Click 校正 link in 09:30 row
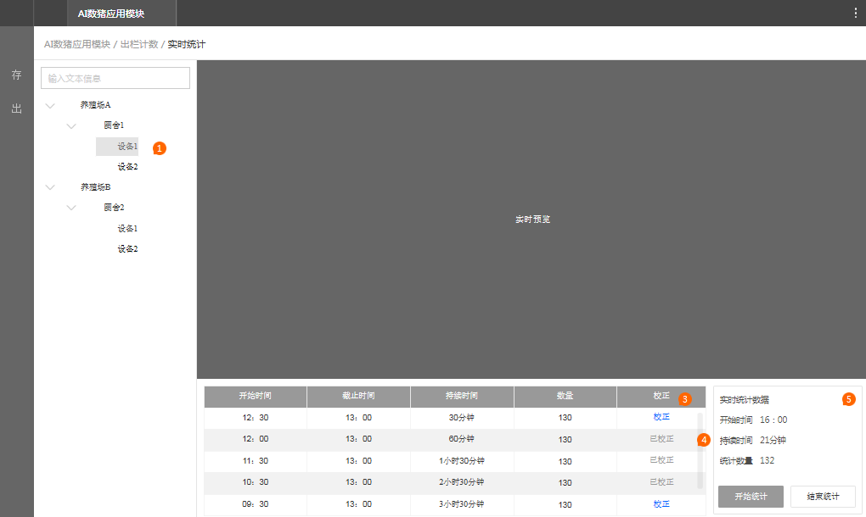The width and height of the screenshot is (866, 517). point(661,505)
